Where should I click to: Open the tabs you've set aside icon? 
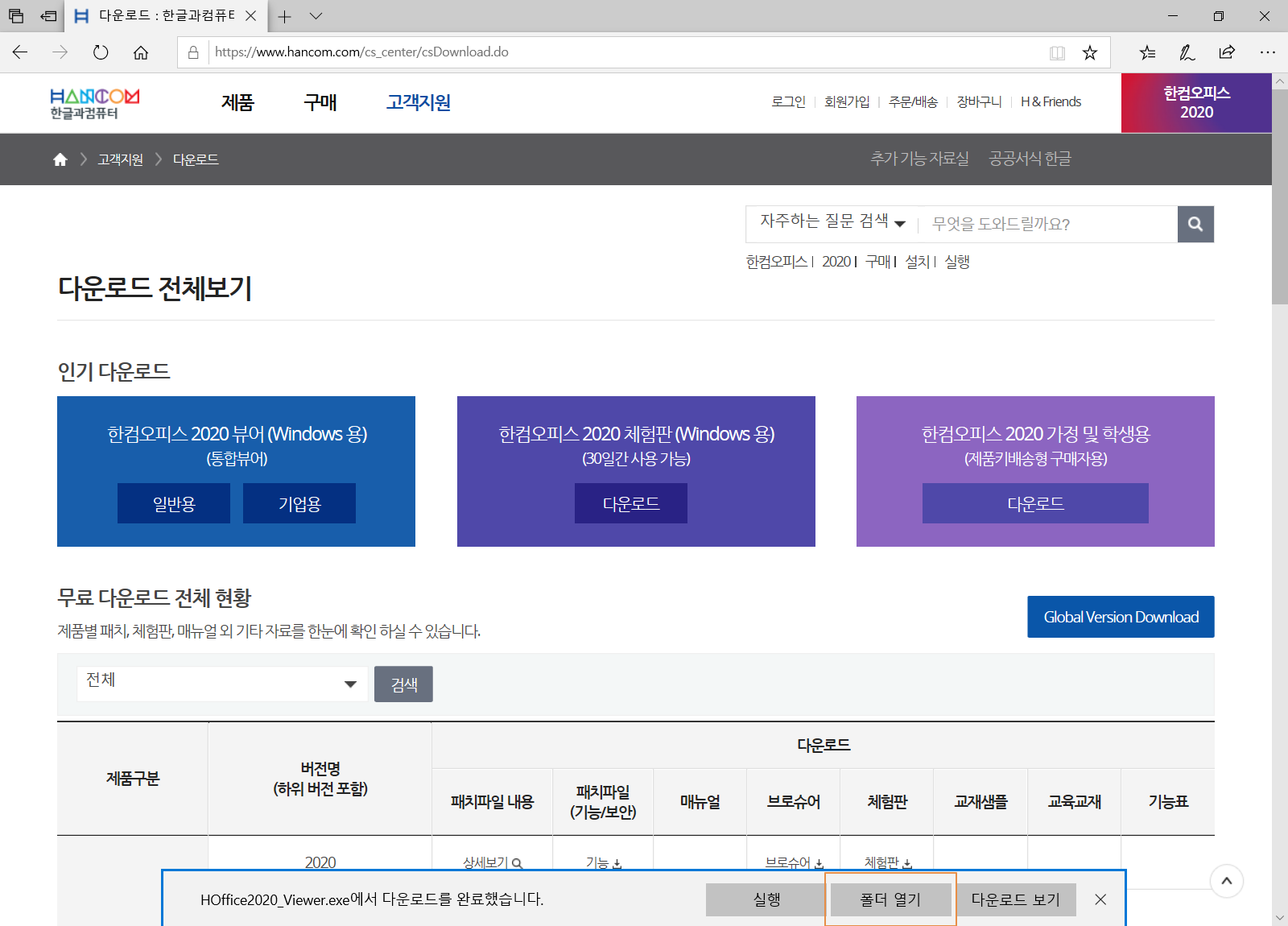[16, 15]
